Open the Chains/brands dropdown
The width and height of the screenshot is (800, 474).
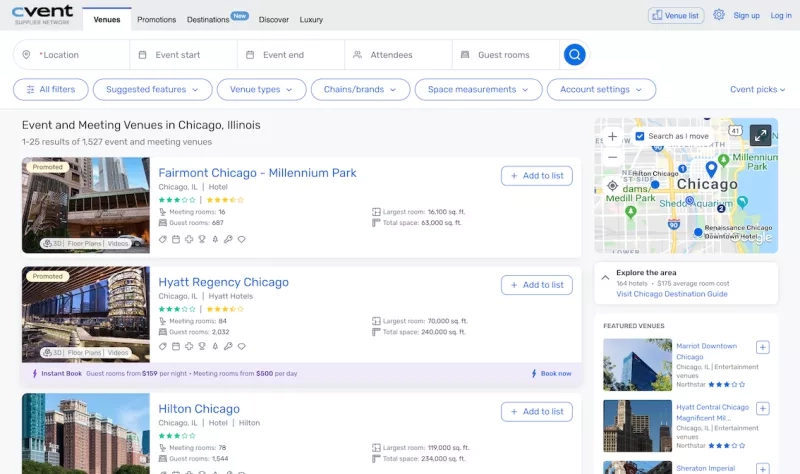(x=360, y=89)
